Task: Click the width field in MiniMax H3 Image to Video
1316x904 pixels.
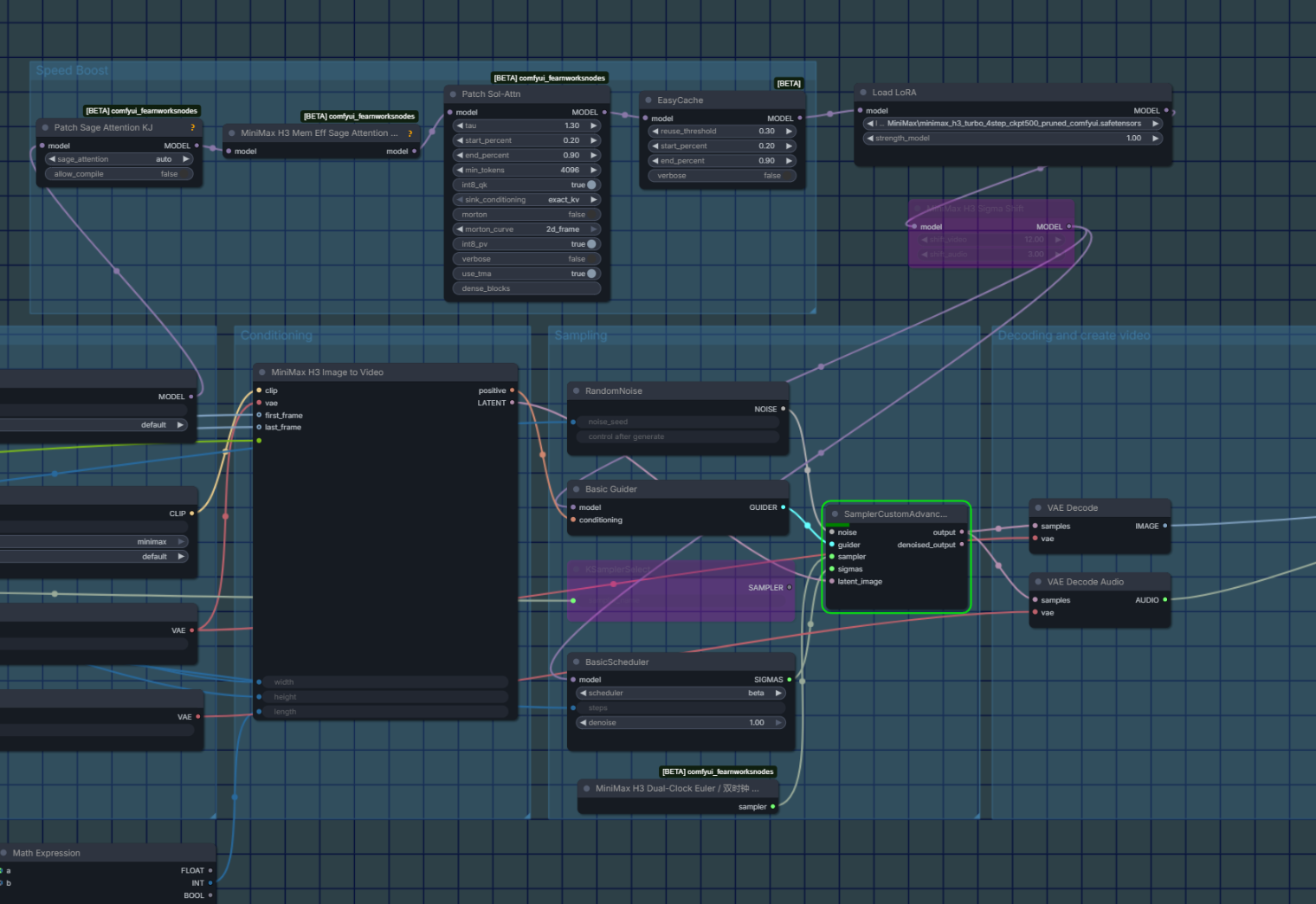Action: coord(385,682)
